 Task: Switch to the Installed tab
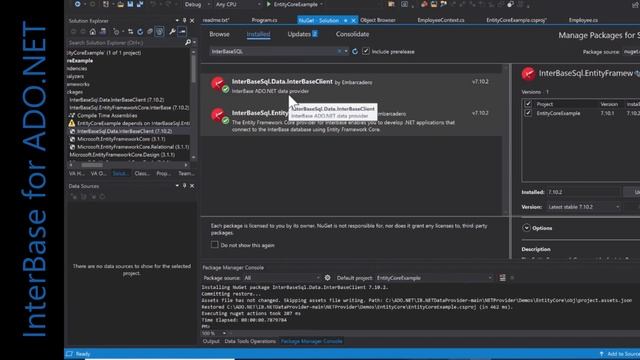coord(258,34)
